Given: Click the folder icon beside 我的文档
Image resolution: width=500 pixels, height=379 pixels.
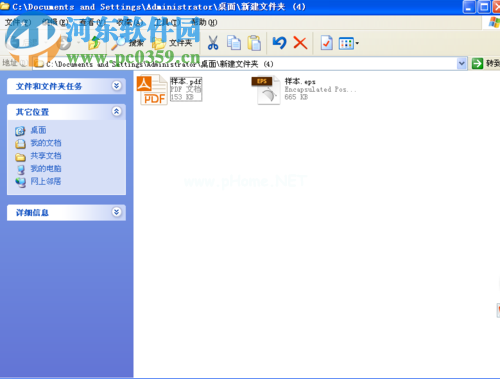Looking at the screenshot, I should click(x=20, y=144).
